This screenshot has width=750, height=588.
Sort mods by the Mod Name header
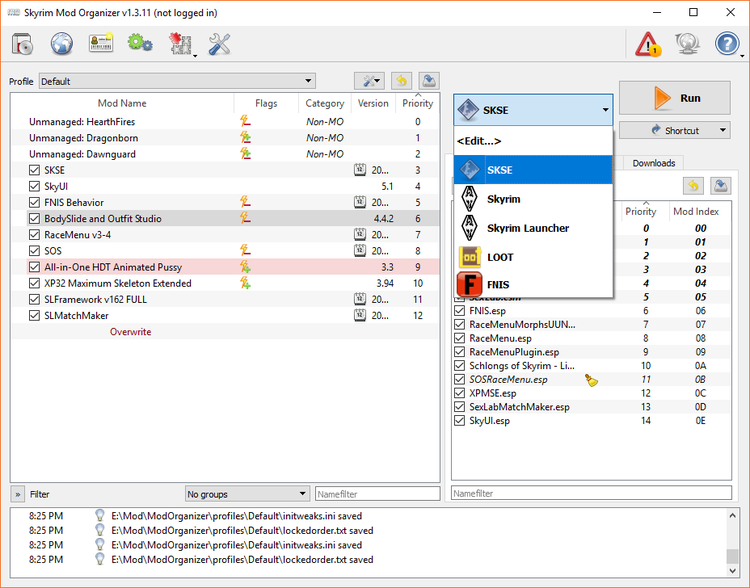point(122,103)
